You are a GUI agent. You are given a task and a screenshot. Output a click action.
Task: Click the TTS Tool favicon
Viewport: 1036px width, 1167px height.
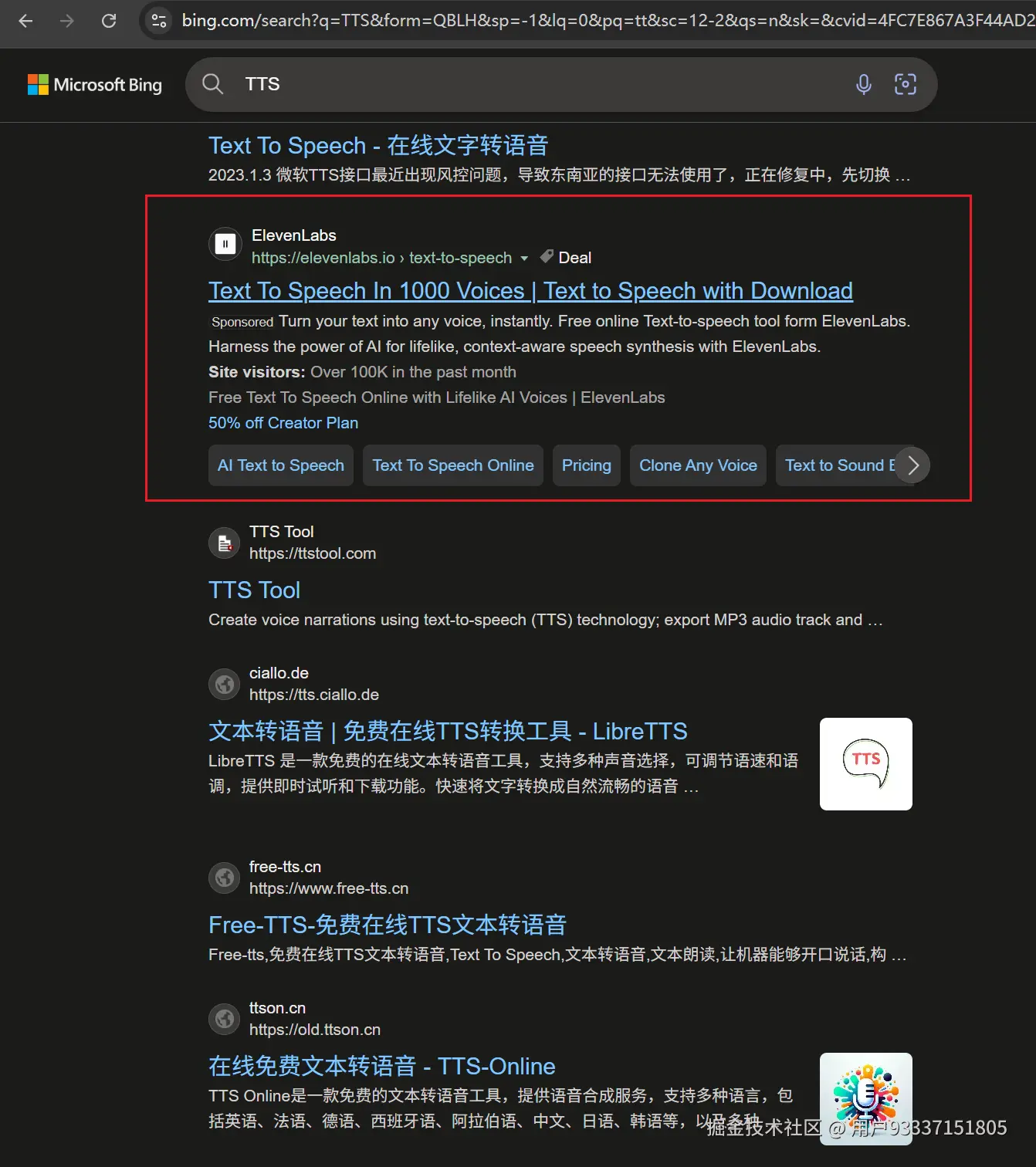tap(225, 543)
